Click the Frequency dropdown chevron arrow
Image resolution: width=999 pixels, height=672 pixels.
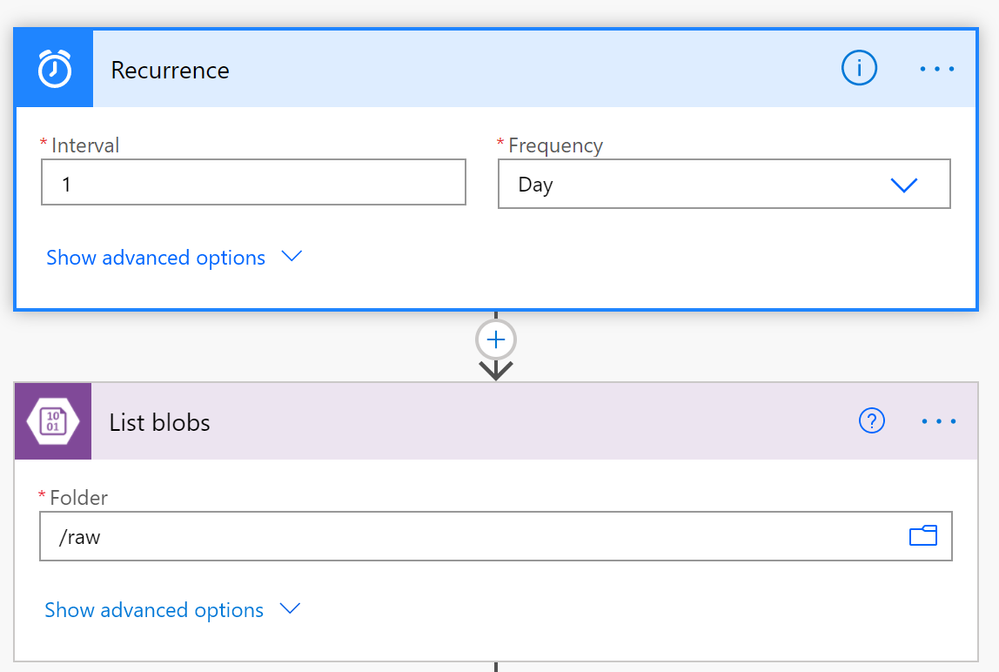coord(904,185)
